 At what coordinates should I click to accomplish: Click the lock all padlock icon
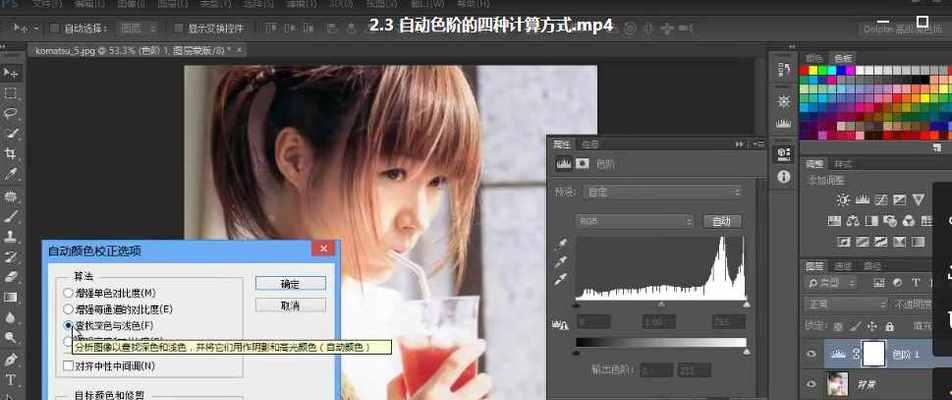point(889,326)
